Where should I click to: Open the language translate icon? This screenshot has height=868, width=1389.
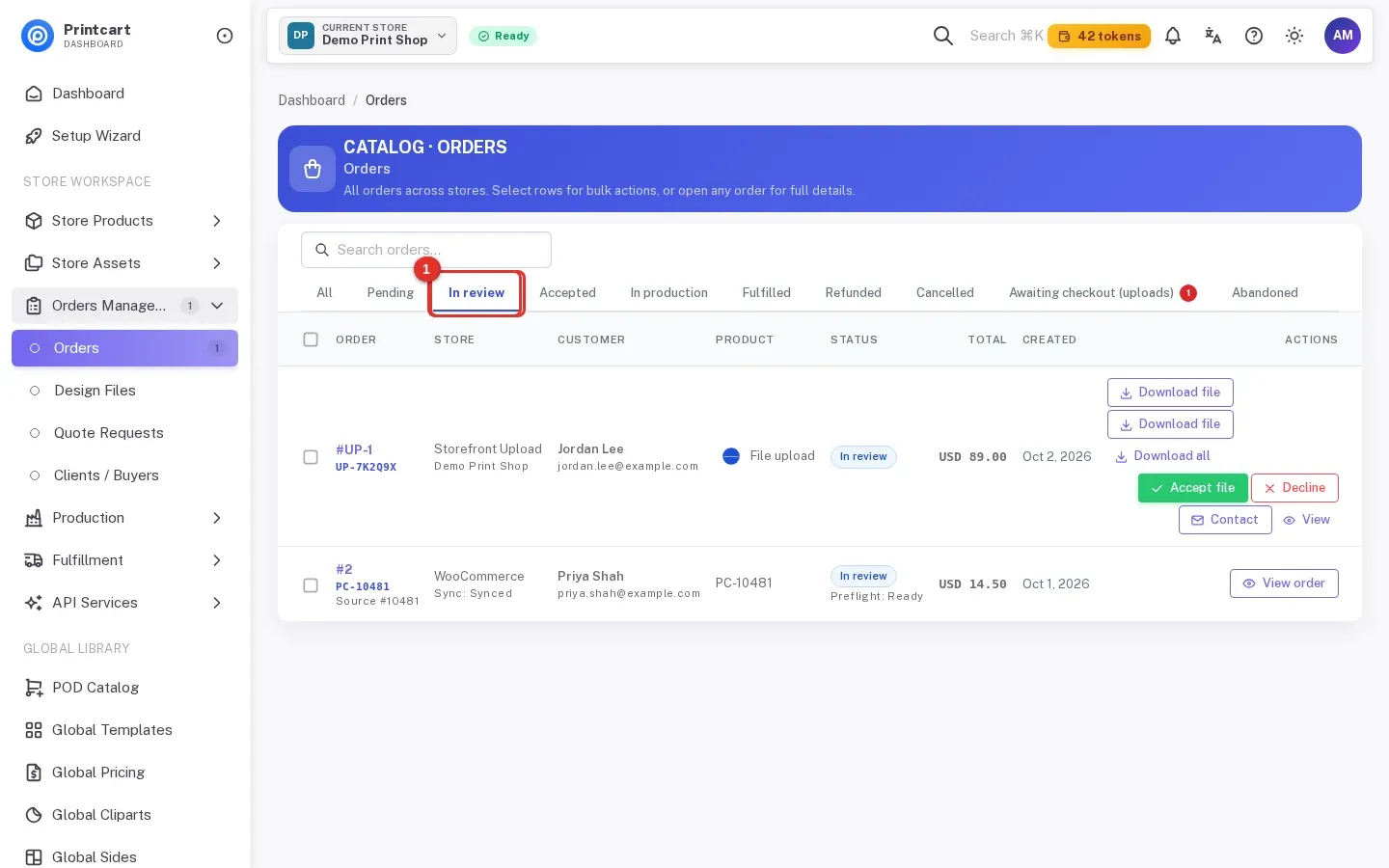(1213, 36)
